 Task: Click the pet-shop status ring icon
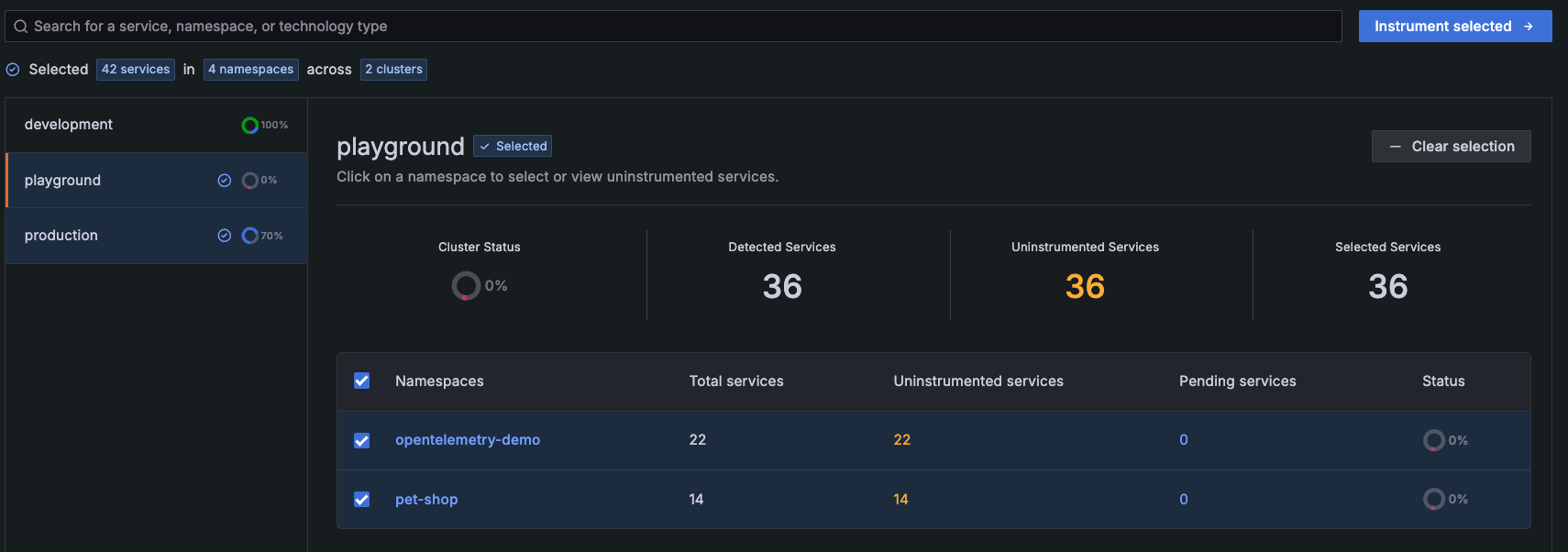coord(1433,499)
